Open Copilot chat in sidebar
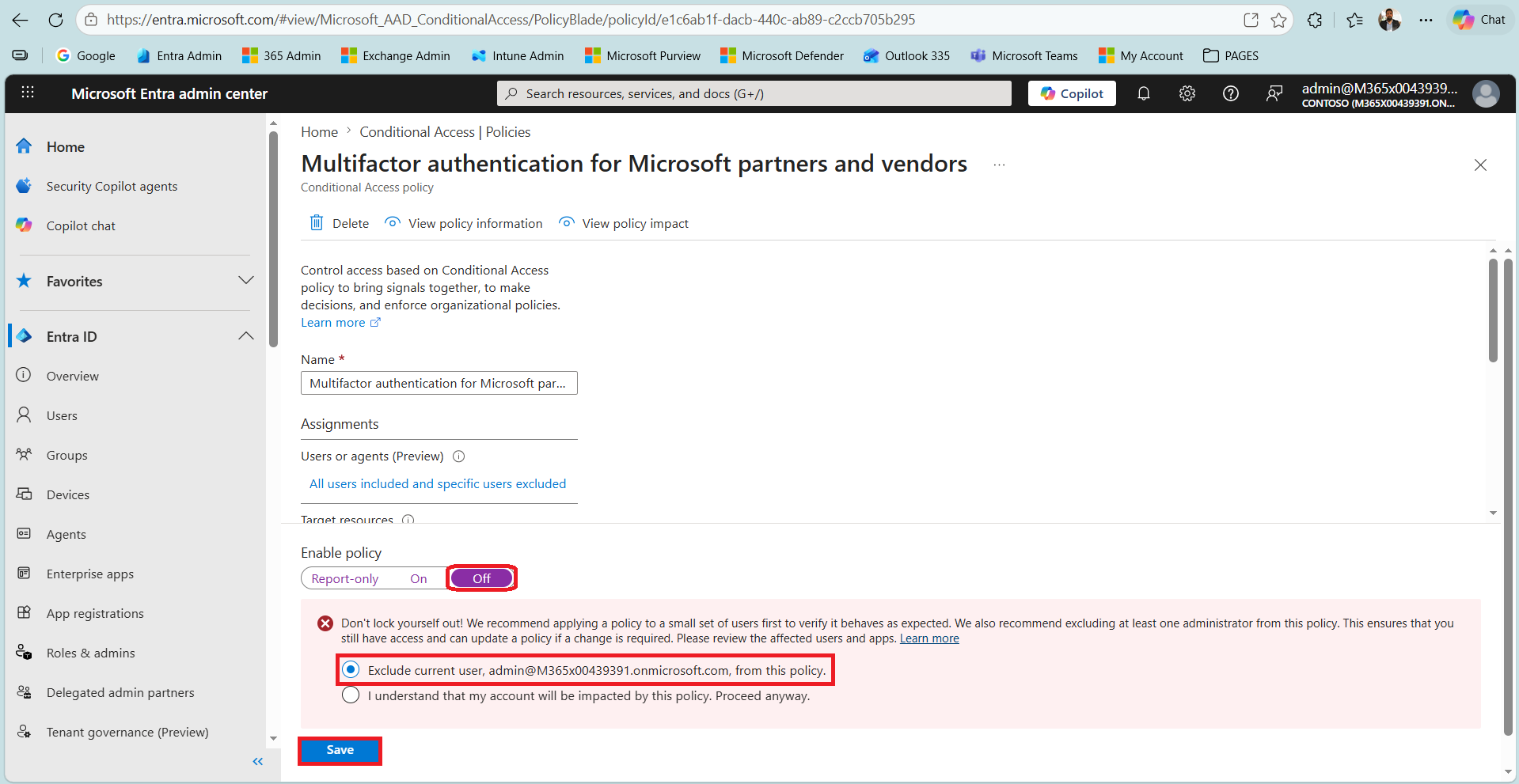Viewport: 1519px width, 784px height. point(81,226)
